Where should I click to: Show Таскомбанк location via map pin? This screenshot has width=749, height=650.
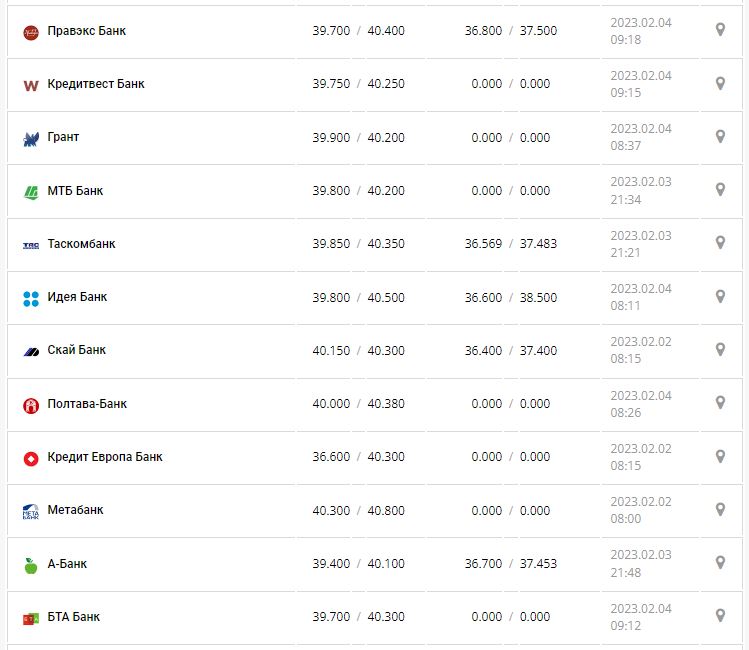[720, 243]
